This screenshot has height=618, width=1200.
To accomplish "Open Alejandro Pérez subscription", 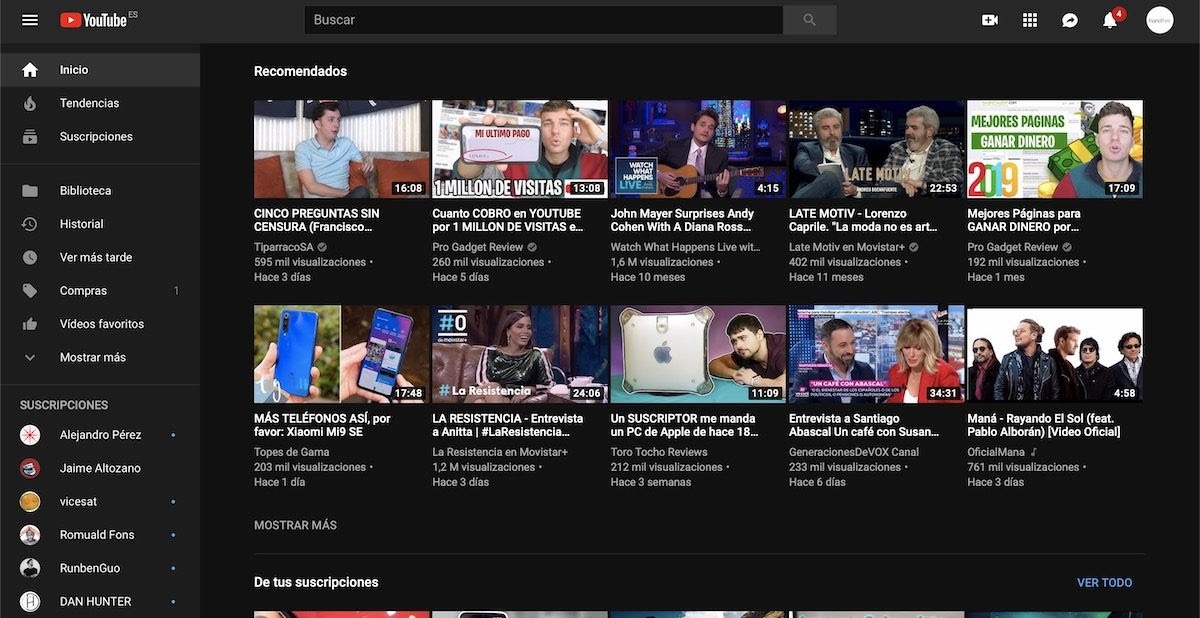I will pyautogui.click(x=100, y=435).
